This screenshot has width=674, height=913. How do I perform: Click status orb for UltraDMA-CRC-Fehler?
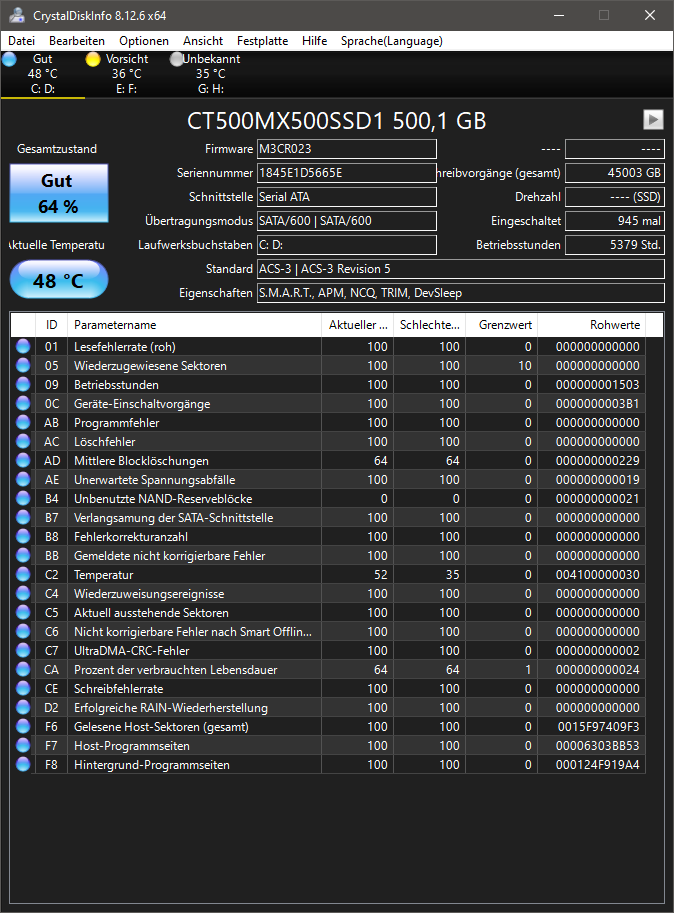(x=23, y=650)
